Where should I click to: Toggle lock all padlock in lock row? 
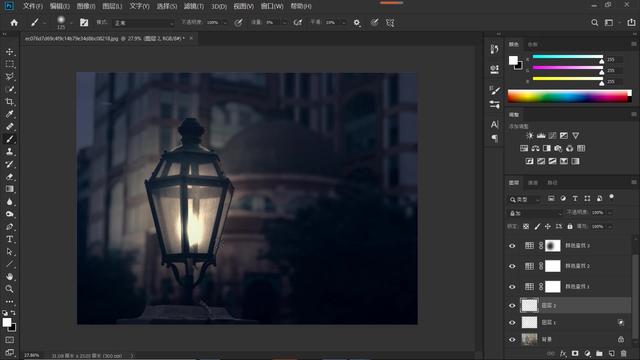pyautogui.click(x=570, y=226)
